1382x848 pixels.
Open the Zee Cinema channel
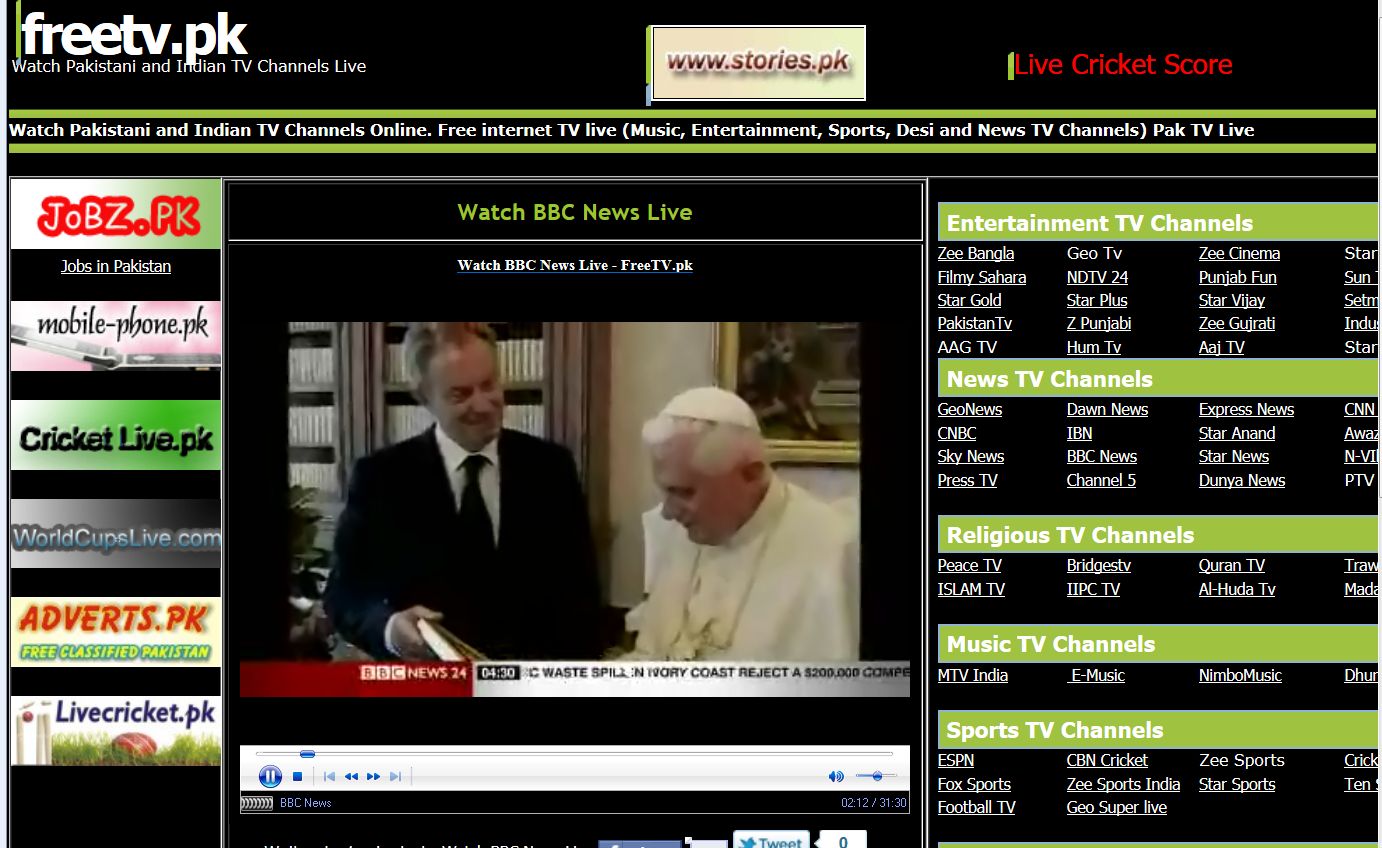click(1239, 253)
